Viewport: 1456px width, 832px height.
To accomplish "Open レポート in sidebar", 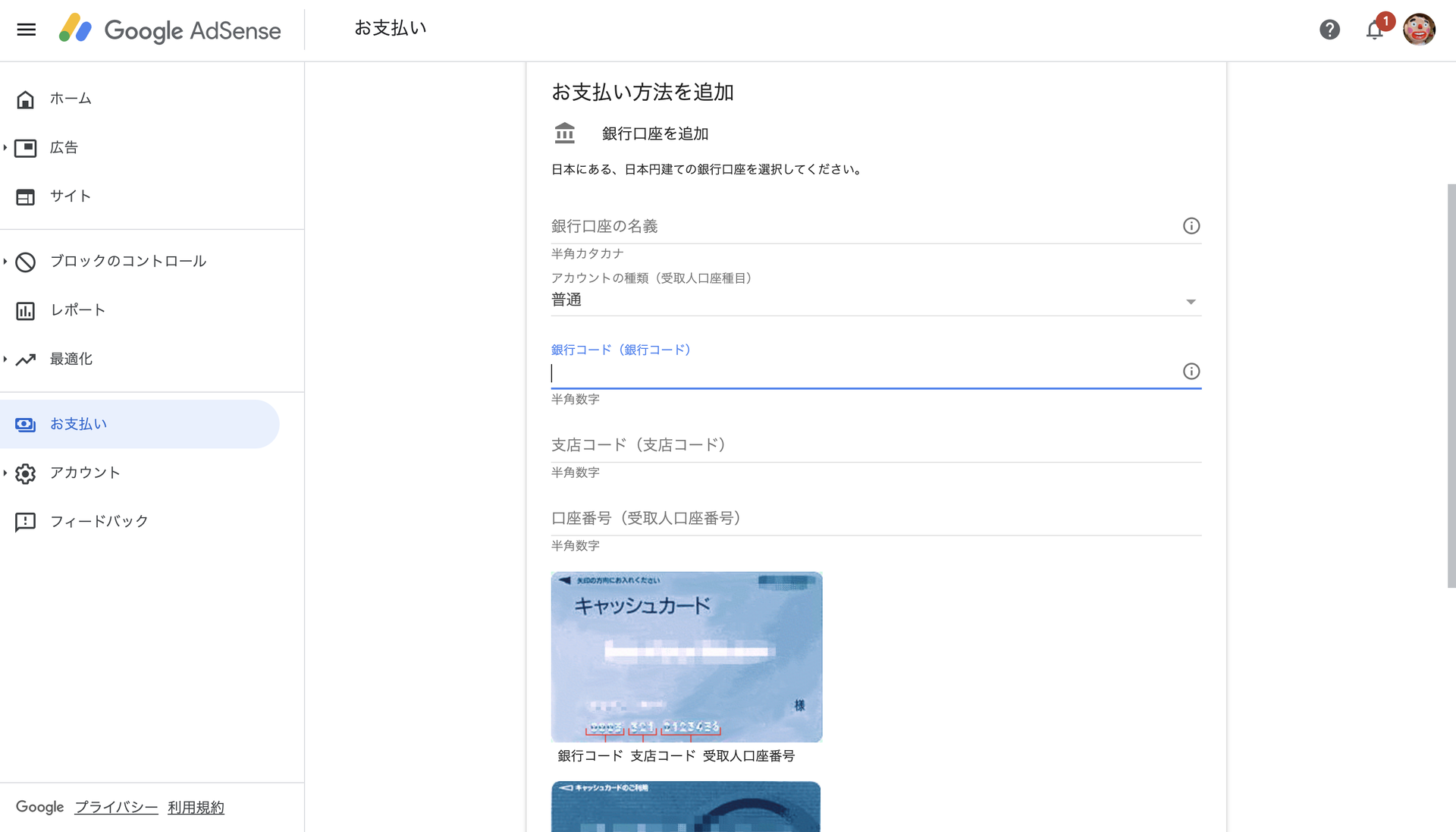I will 77,309.
